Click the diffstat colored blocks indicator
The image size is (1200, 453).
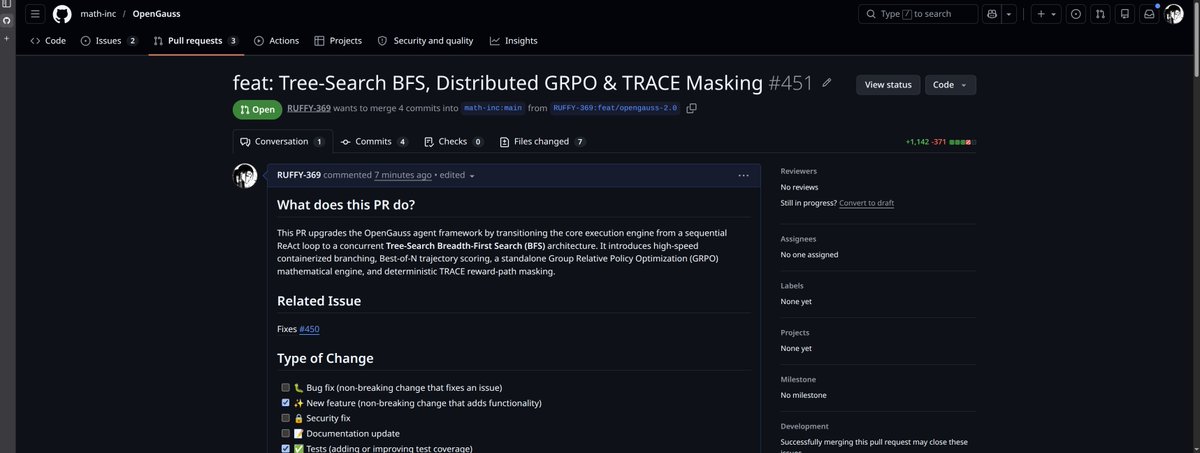964,142
